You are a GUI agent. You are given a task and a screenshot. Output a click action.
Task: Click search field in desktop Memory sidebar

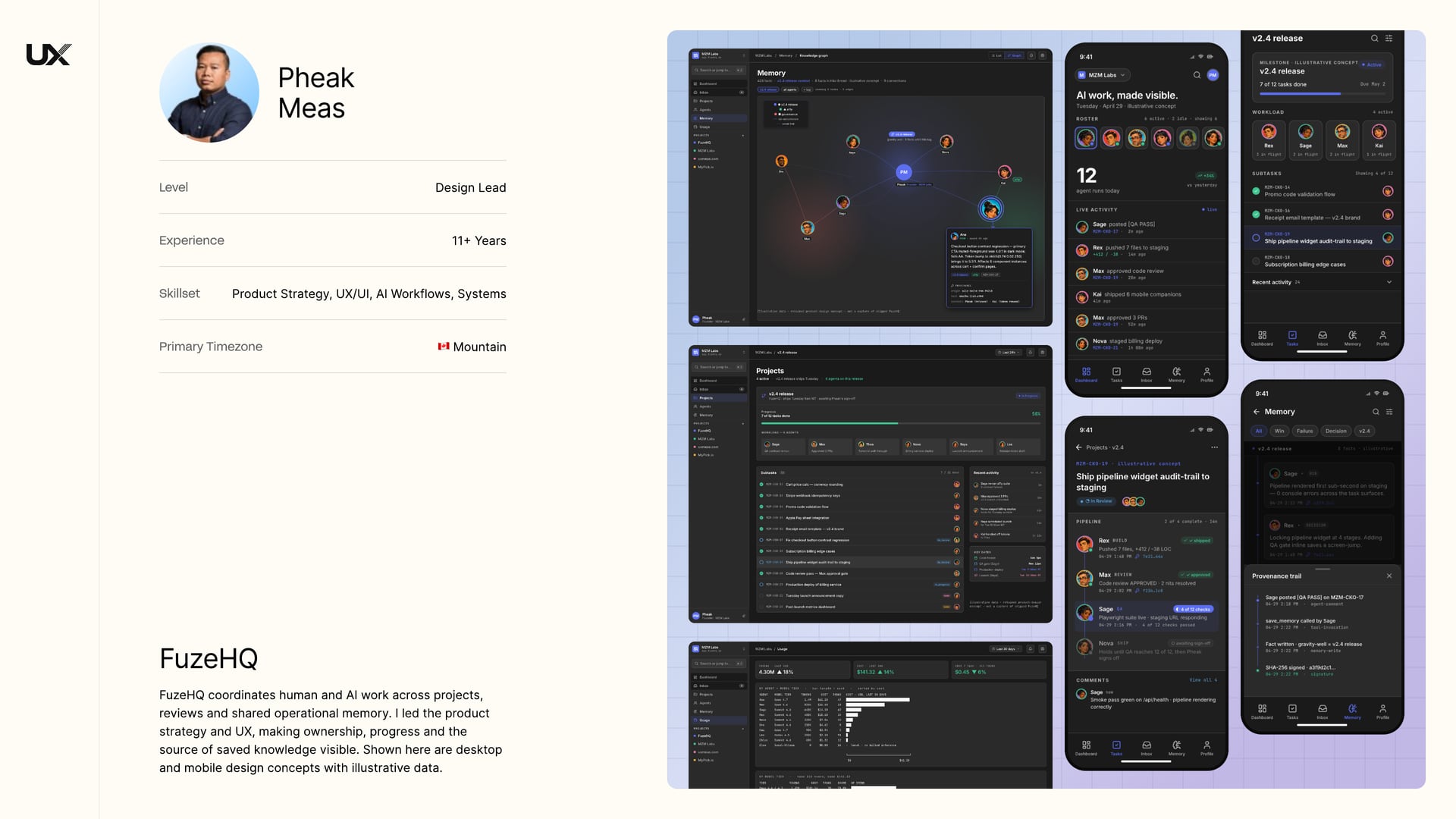[x=718, y=71]
